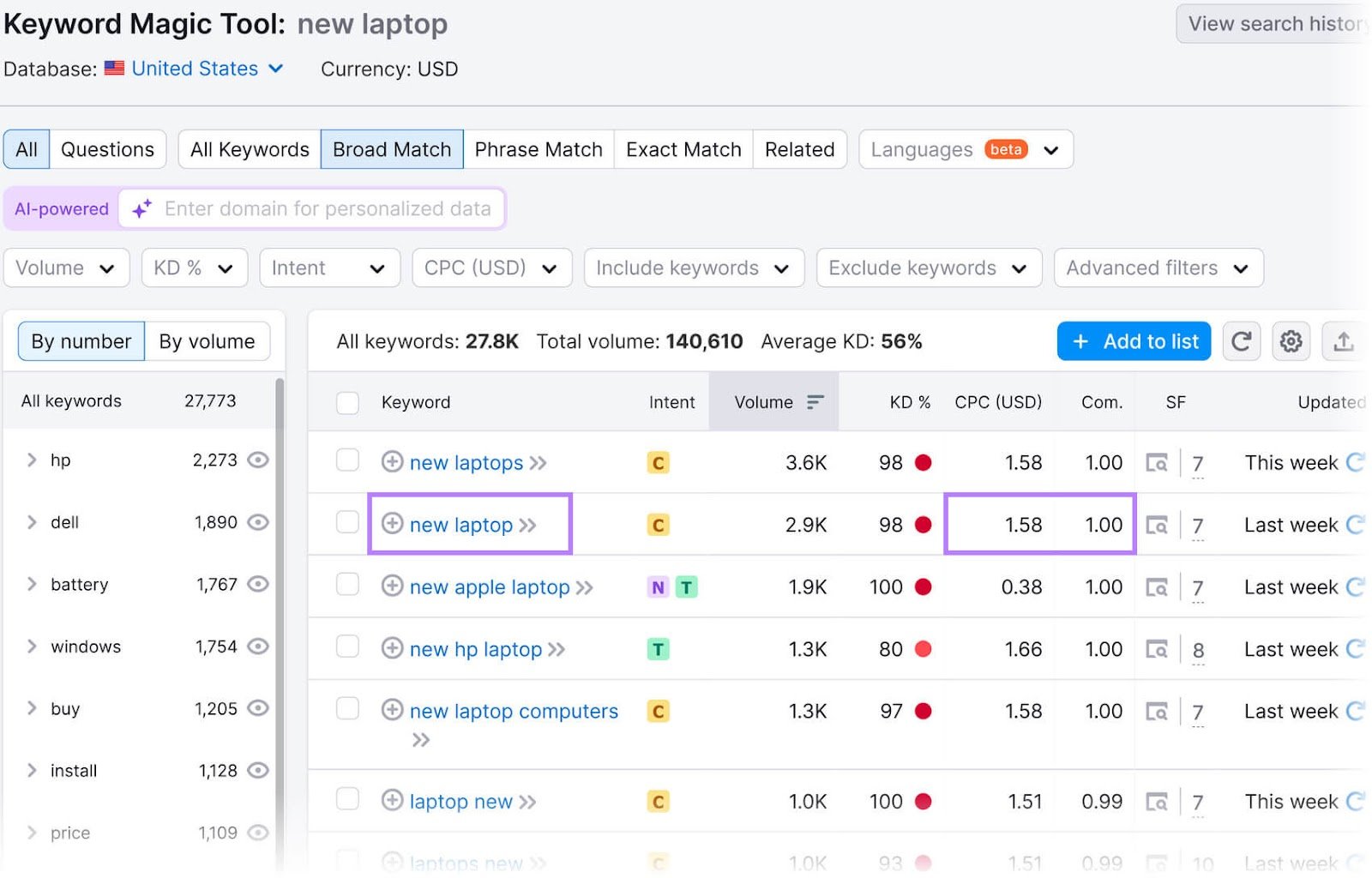The width and height of the screenshot is (1372, 878).
Task: Check the 'new laptops' row checkbox
Action: (x=347, y=460)
